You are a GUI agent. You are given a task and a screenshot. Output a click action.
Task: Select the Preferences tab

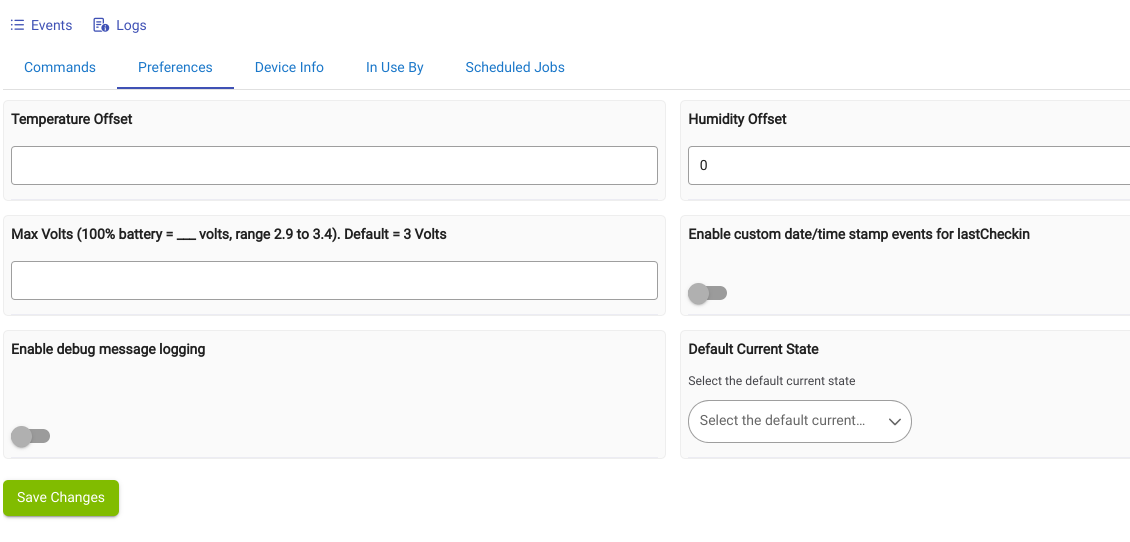click(x=175, y=68)
